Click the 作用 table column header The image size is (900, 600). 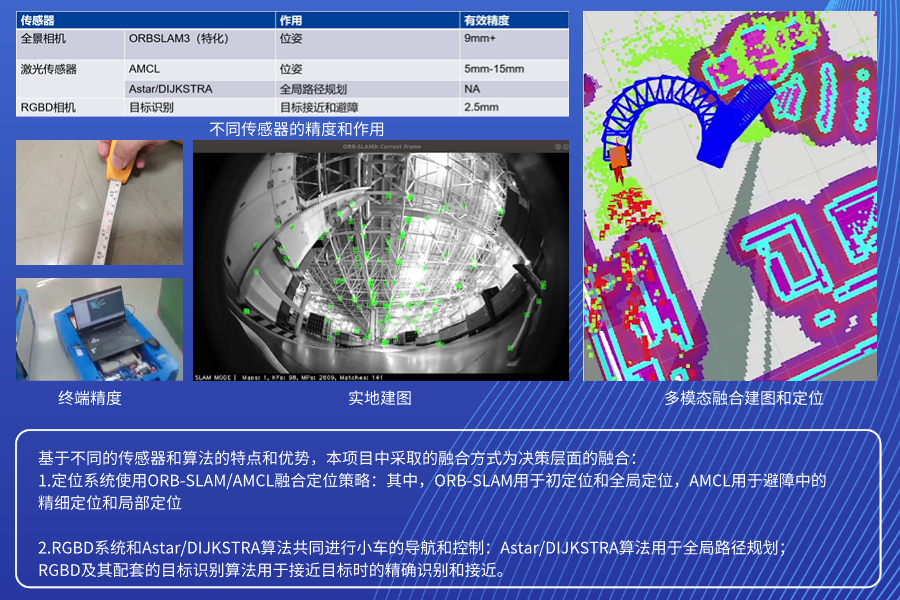point(291,20)
